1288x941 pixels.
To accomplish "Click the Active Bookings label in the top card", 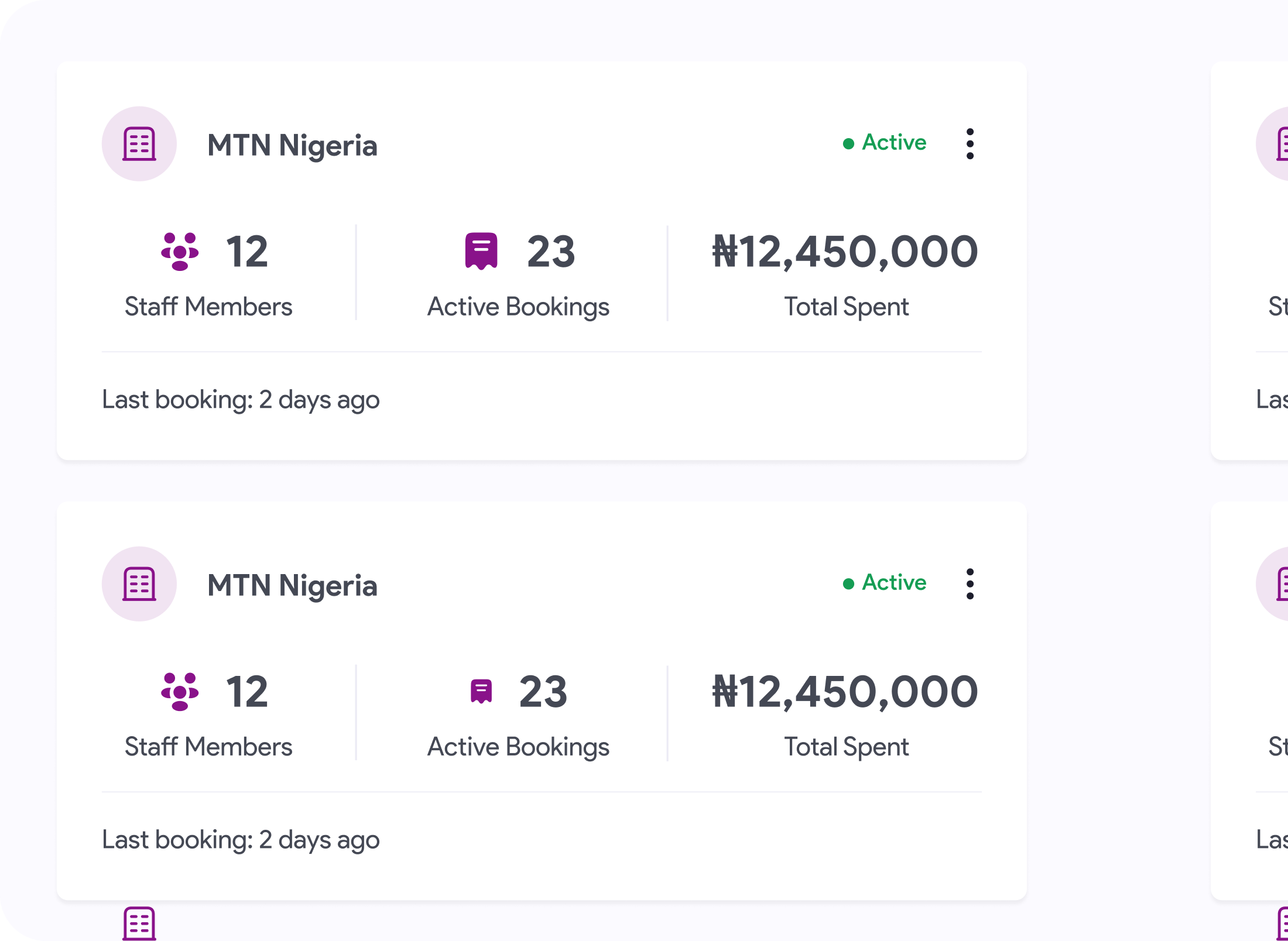I will click(x=518, y=307).
